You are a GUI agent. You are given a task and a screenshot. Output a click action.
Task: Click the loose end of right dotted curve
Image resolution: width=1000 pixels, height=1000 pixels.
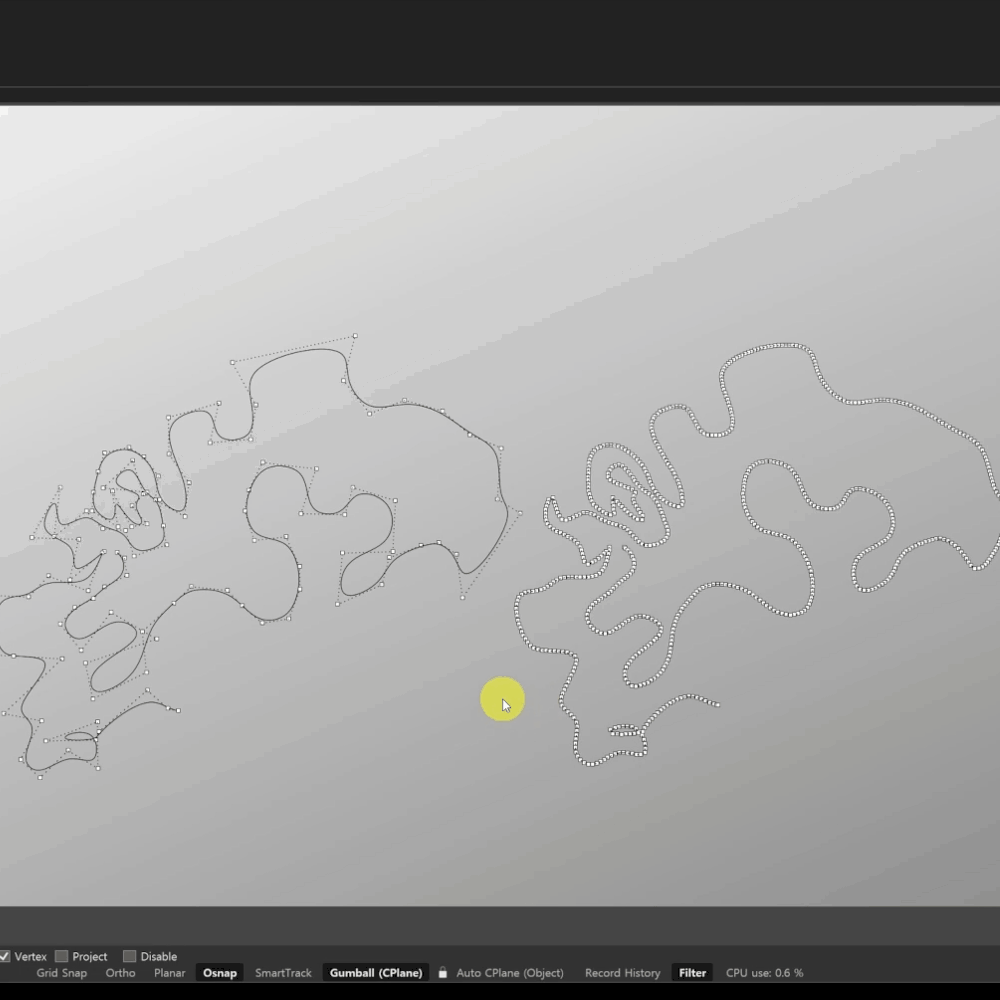tap(717, 704)
